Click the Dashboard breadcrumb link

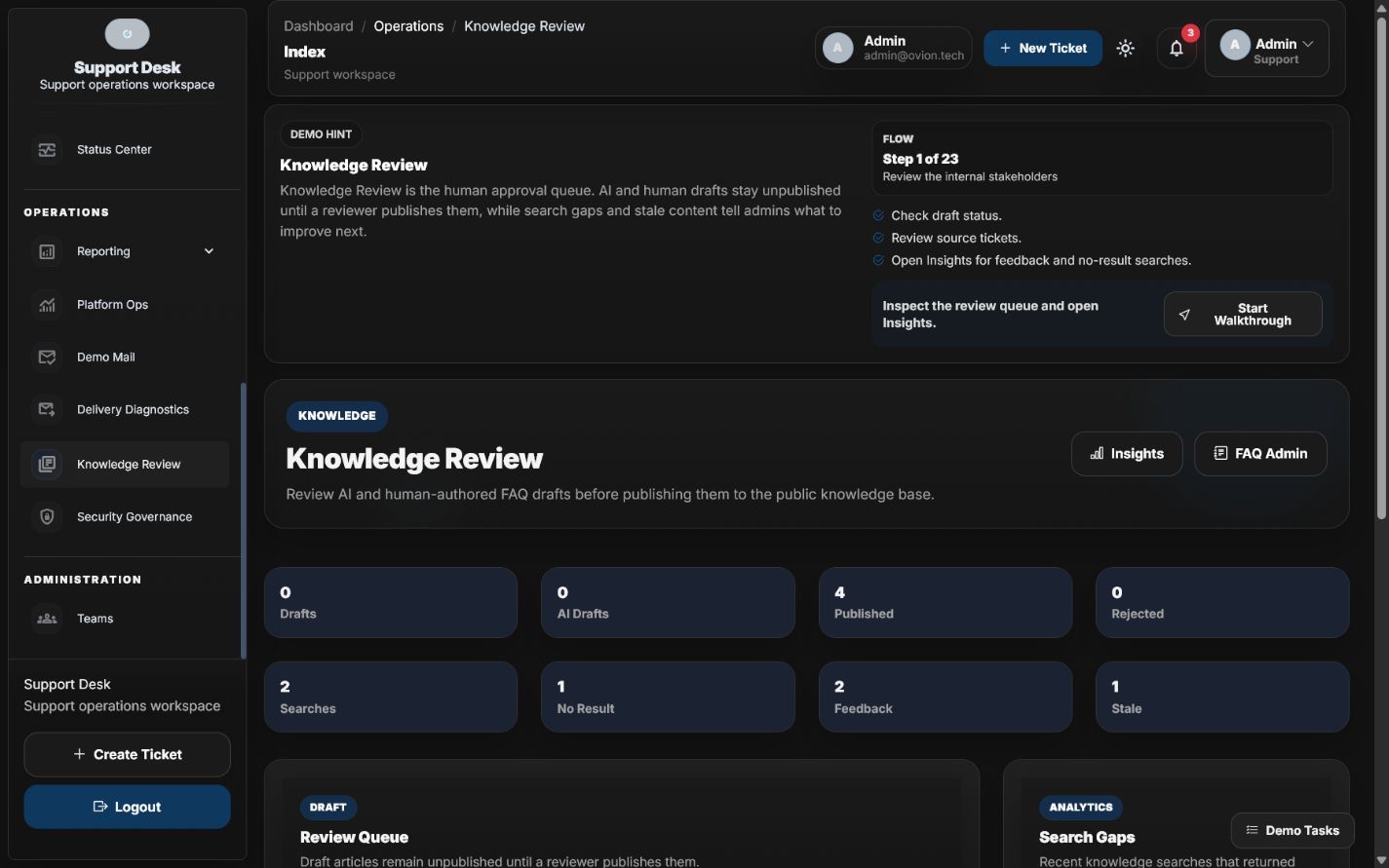coord(319,26)
